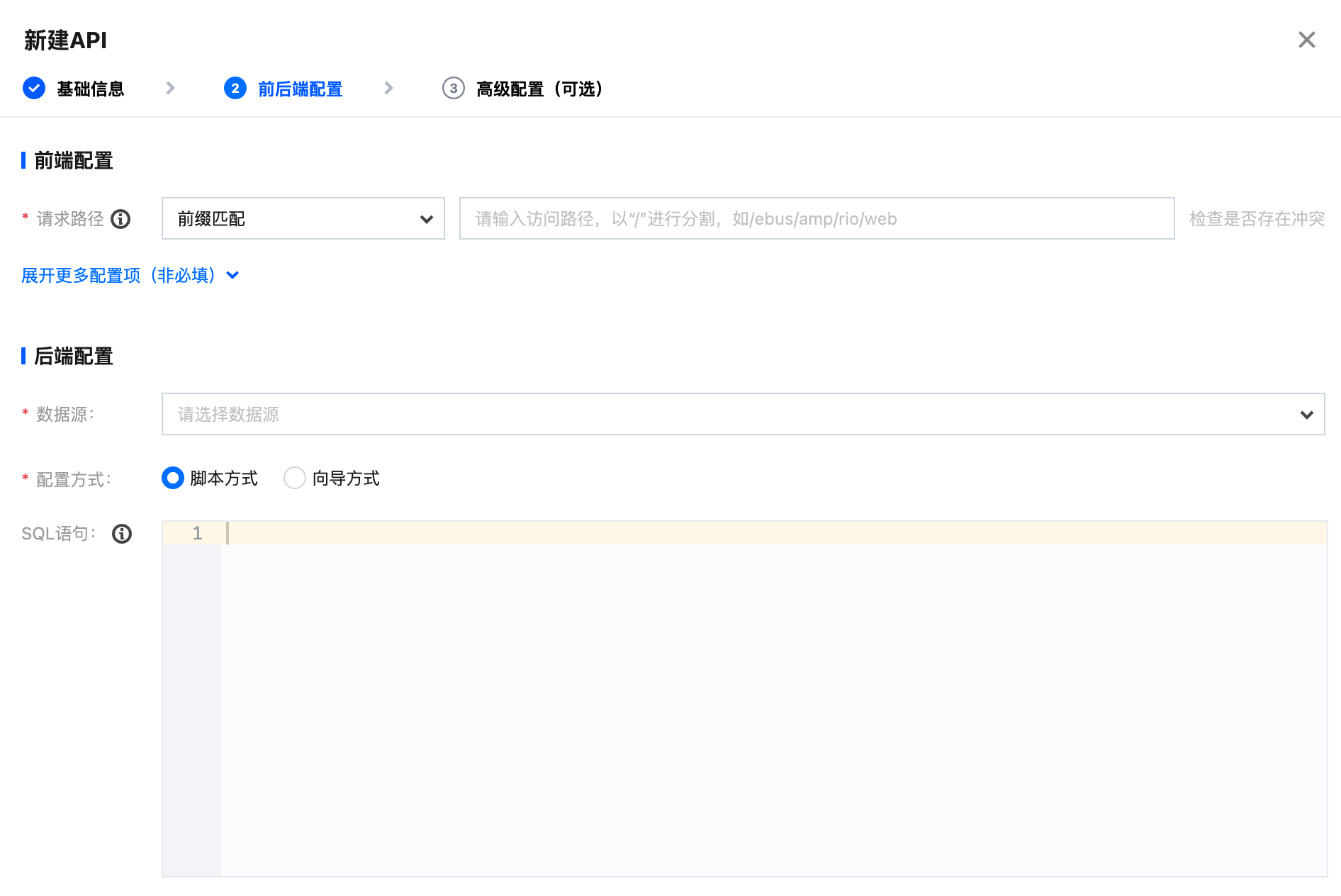Click line 1 in the SQL editor
Screen dimensions: 1341x896
click(x=773, y=534)
